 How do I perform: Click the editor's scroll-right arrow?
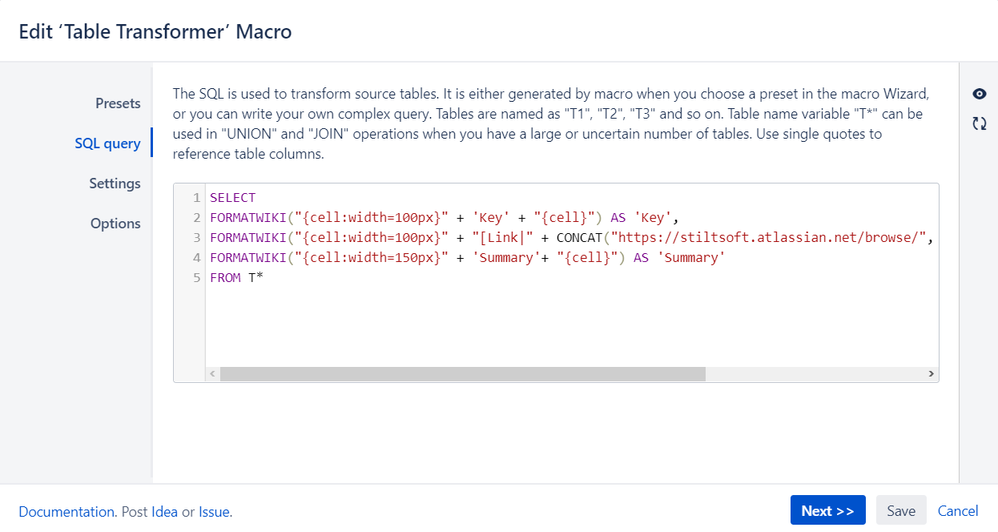point(931,373)
